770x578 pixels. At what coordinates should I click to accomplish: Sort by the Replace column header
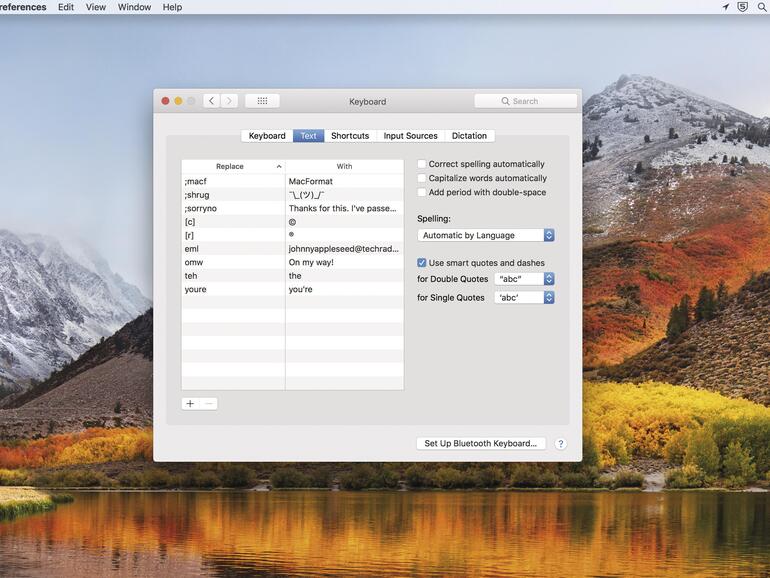(x=232, y=166)
